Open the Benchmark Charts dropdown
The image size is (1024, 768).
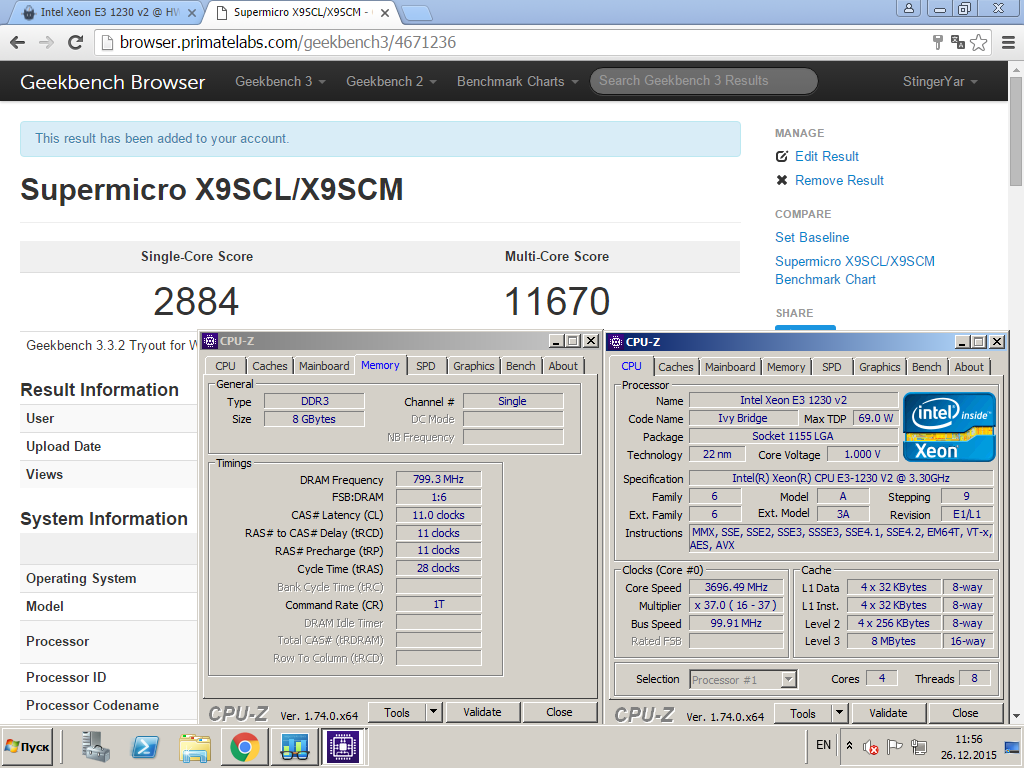(x=518, y=82)
